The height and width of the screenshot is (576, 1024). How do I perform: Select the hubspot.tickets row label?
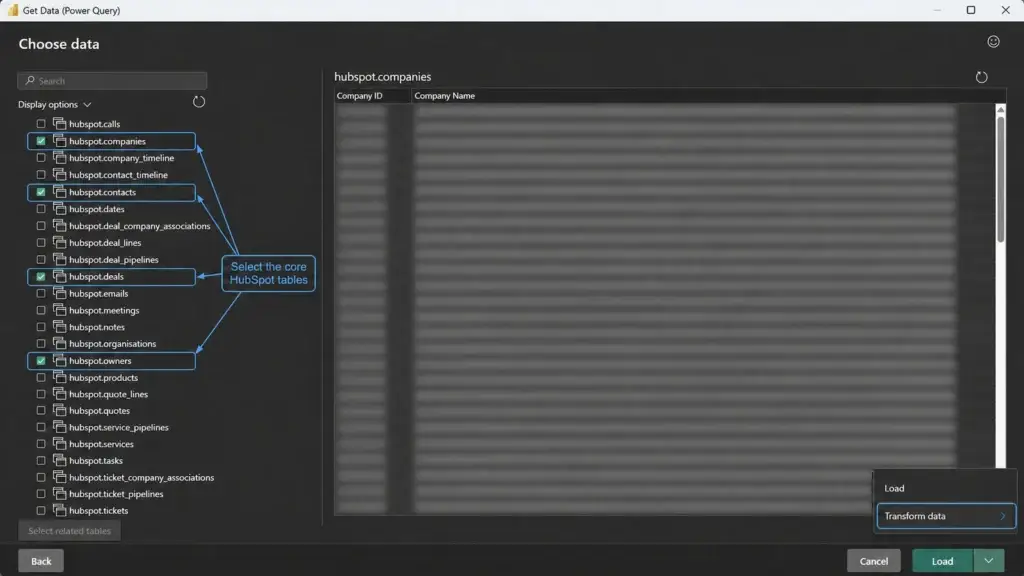click(99, 511)
